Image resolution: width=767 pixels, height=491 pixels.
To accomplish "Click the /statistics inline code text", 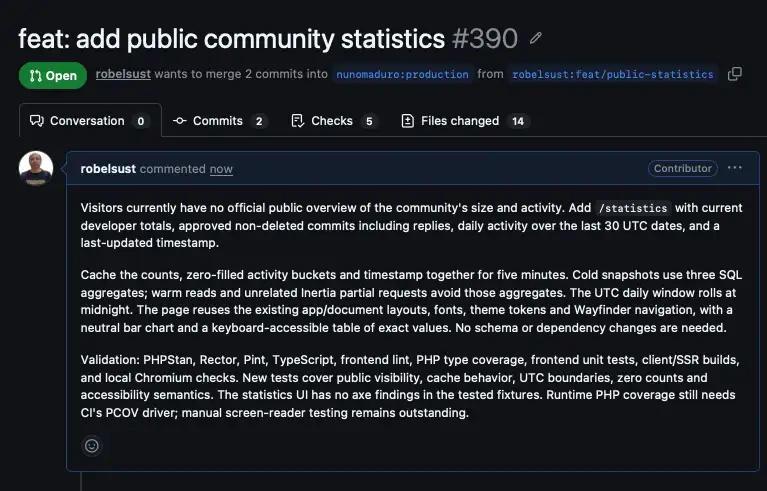I will (x=633, y=208).
